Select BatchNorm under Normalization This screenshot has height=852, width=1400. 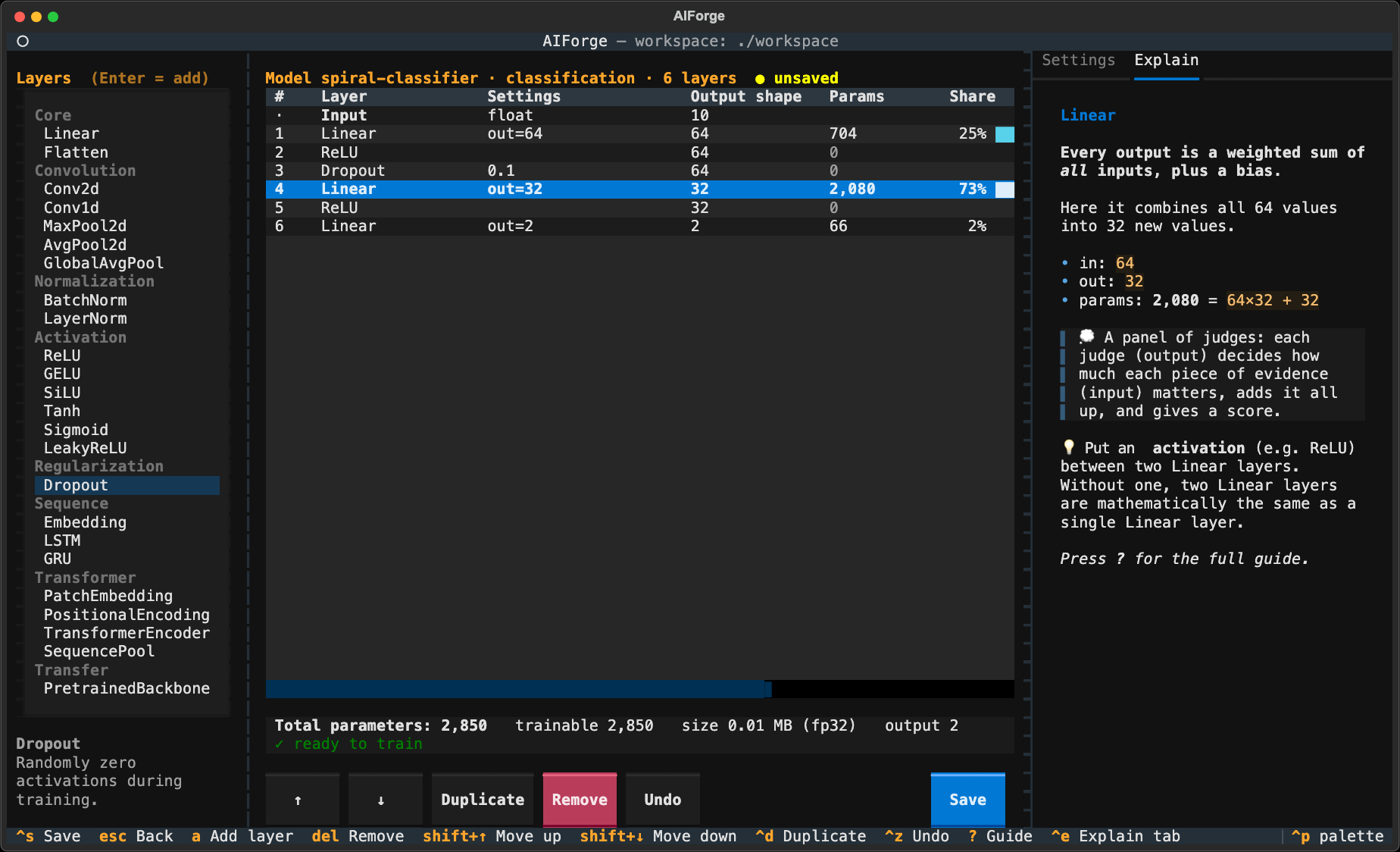pyautogui.click(x=85, y=300)
